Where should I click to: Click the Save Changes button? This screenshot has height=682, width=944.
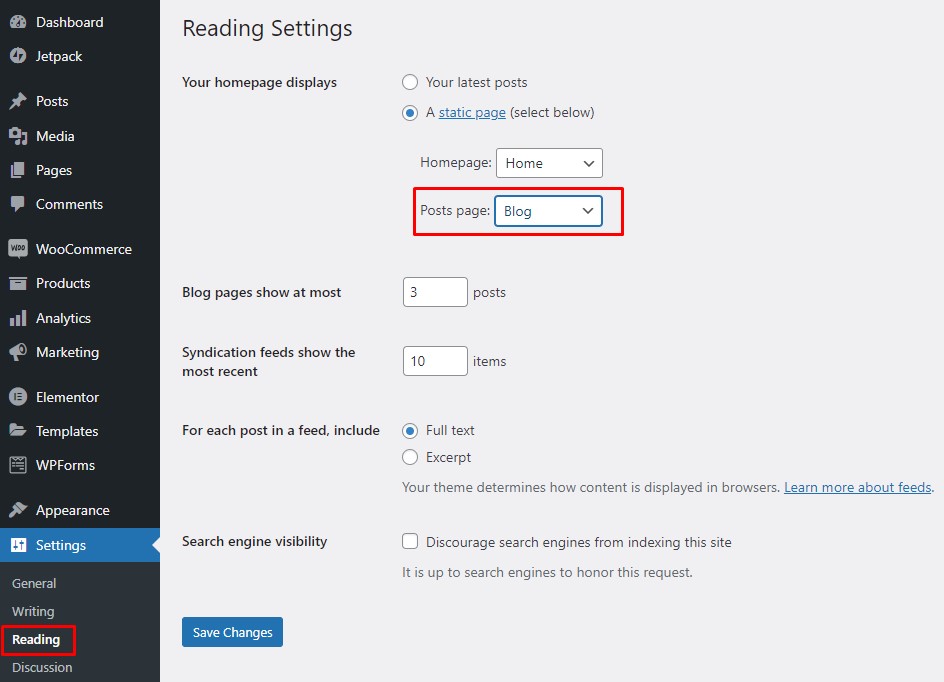click(232, 632)
